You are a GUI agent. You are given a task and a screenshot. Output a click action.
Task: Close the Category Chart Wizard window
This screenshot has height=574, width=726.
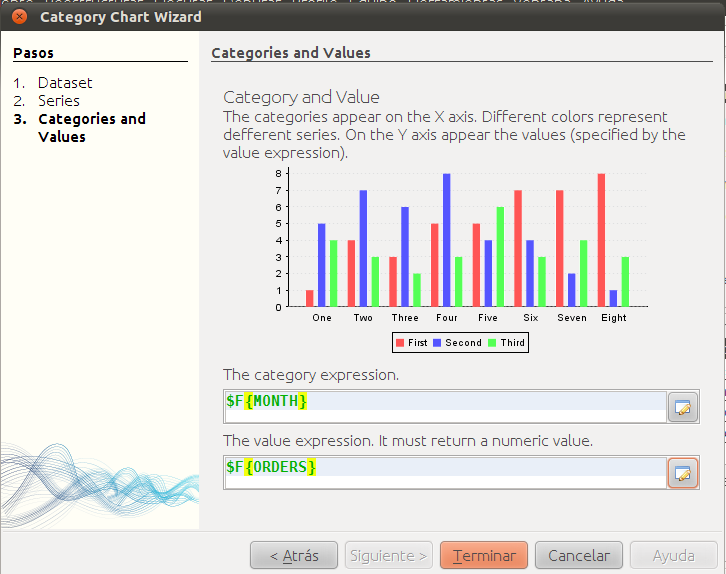click(19, 17)
